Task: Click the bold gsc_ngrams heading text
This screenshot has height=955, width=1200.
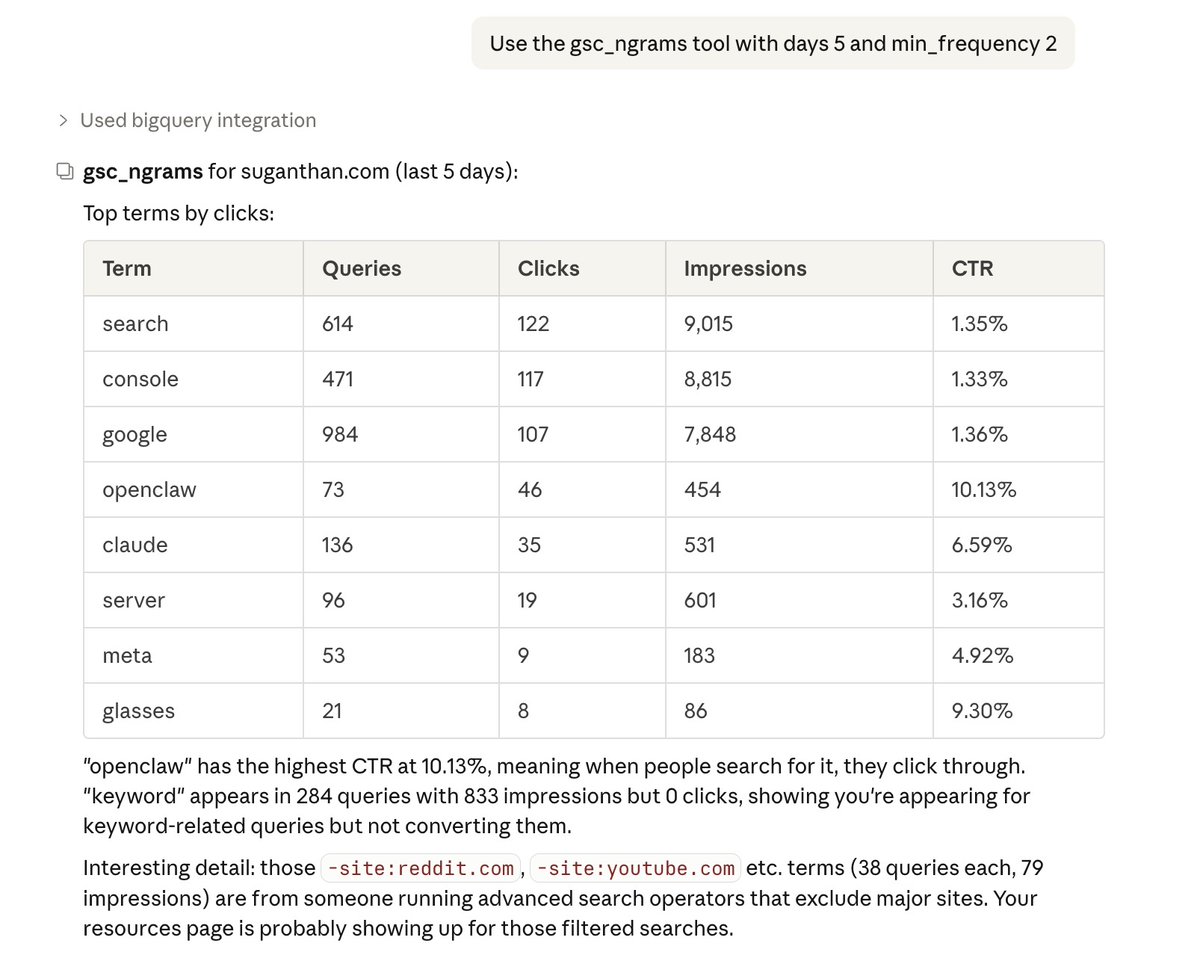Action: coord(143,172)
